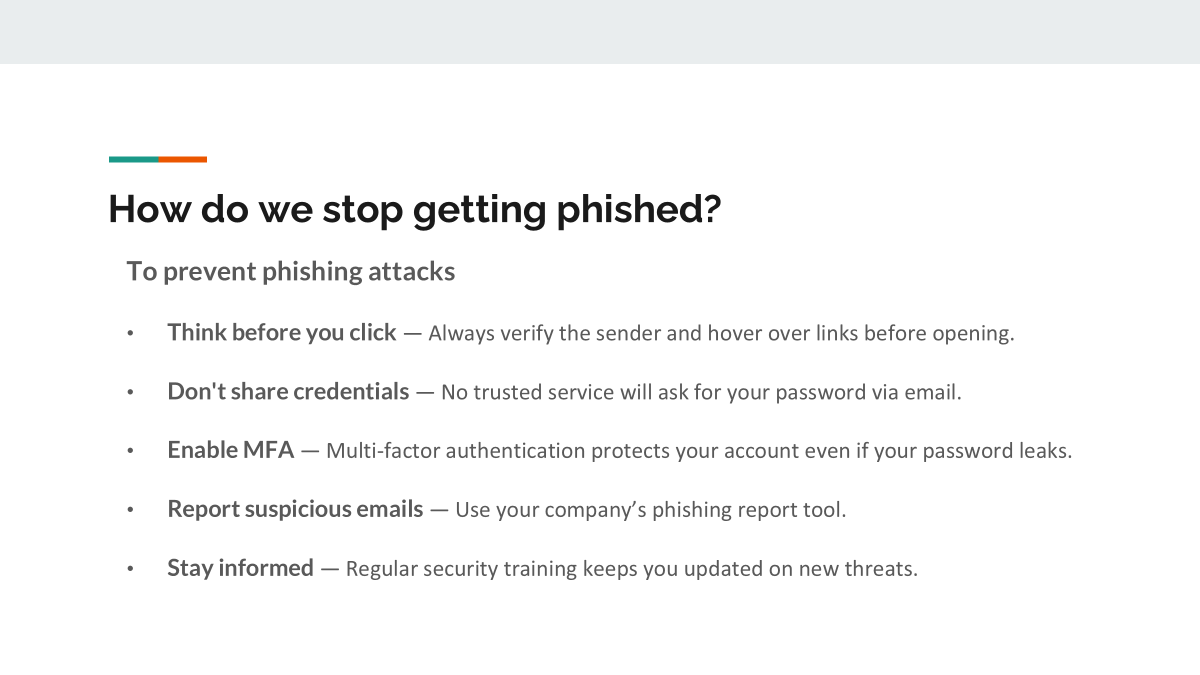The height and width of the screenshot is (675, 1200).
Task: Click the bold "Enable MFA" heading
Action: [231, 451]
